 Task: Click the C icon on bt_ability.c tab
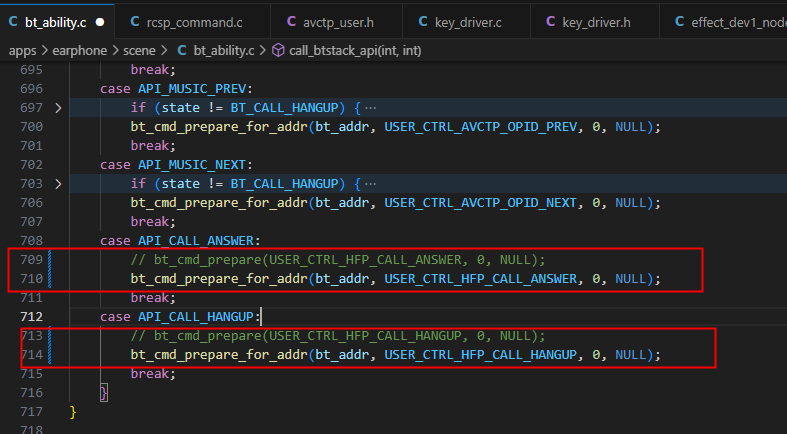click(13, 22)
